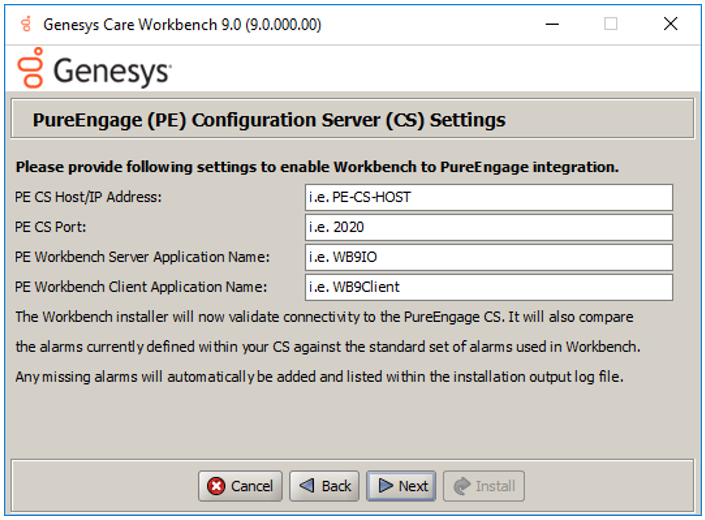Close the Genesys Care Workbench installer
The width and height of the screenshot is (705, 520).
[670, 24]
